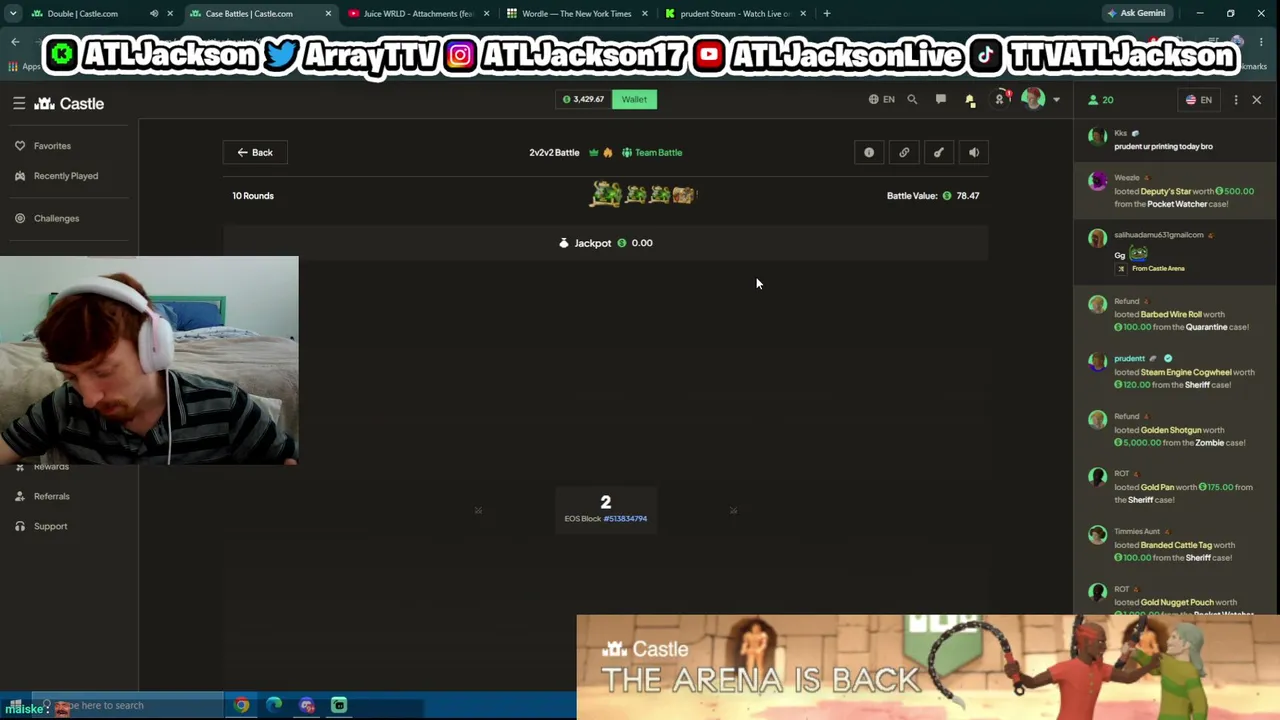Image resolution: width=1280 pixels, height=720 pixels.
Task: Go back with the browser back arrow
Action: tap(15, 42)
